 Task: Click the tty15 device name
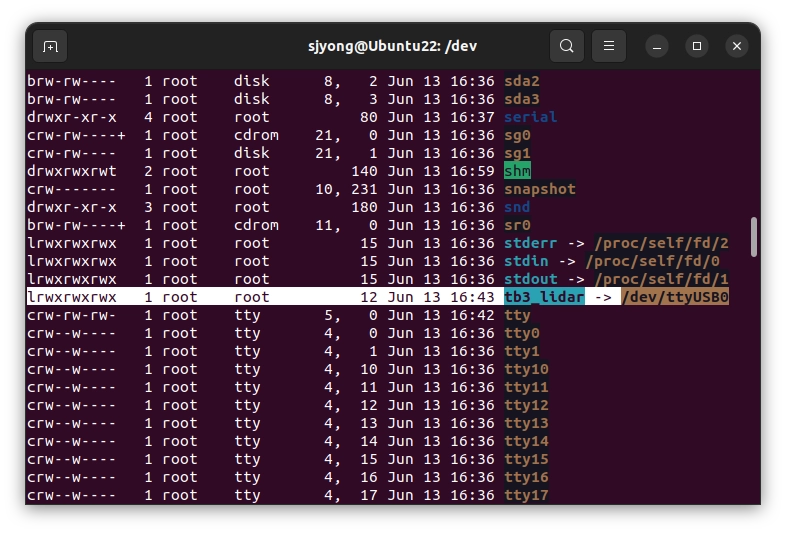coord(526,460)
